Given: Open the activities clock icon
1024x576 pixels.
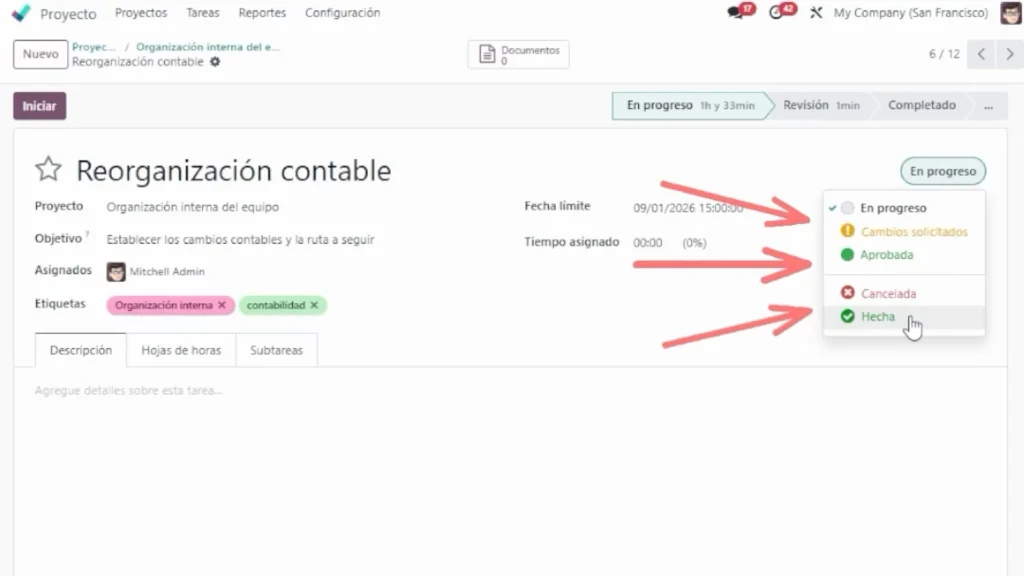Looking at the screenshot, I should (x=778, y=13).
